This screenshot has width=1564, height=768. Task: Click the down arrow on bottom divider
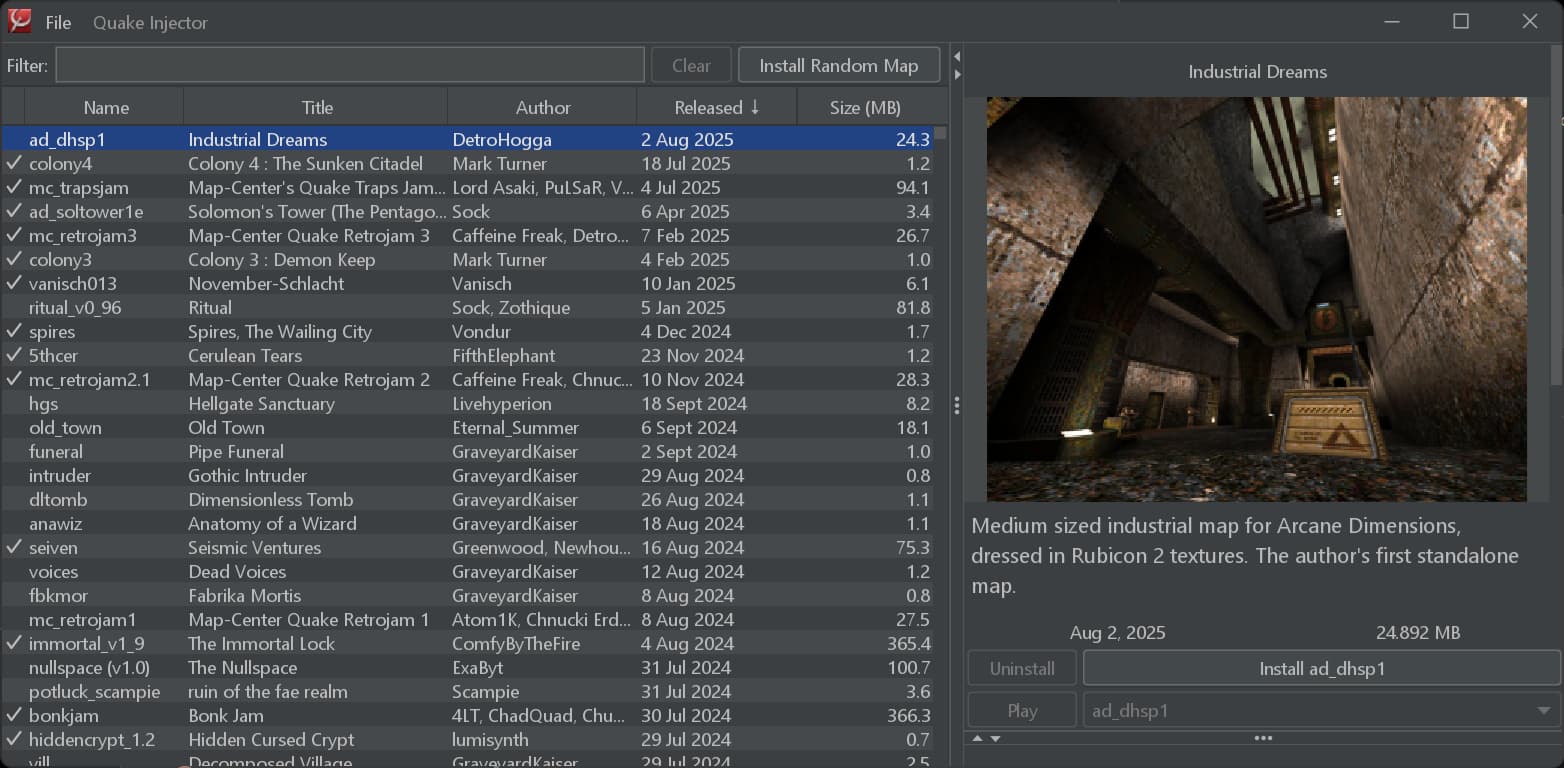pyautogui.click(x=995, y=739)
